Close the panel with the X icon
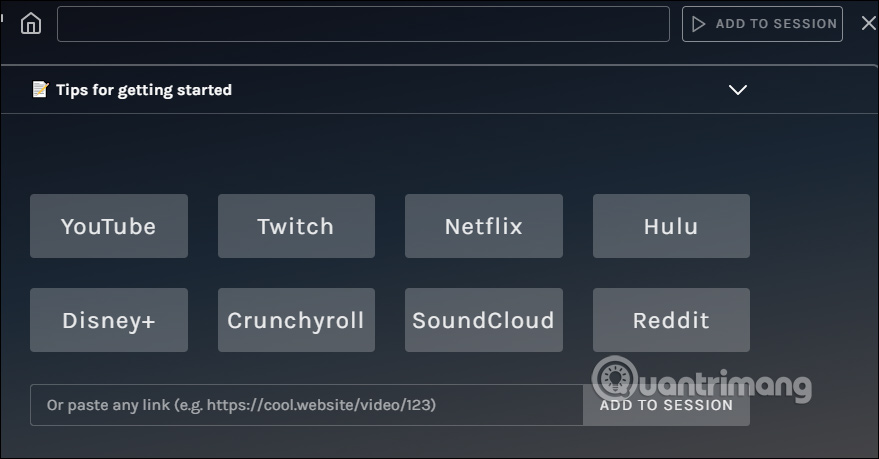 (868, 24)
